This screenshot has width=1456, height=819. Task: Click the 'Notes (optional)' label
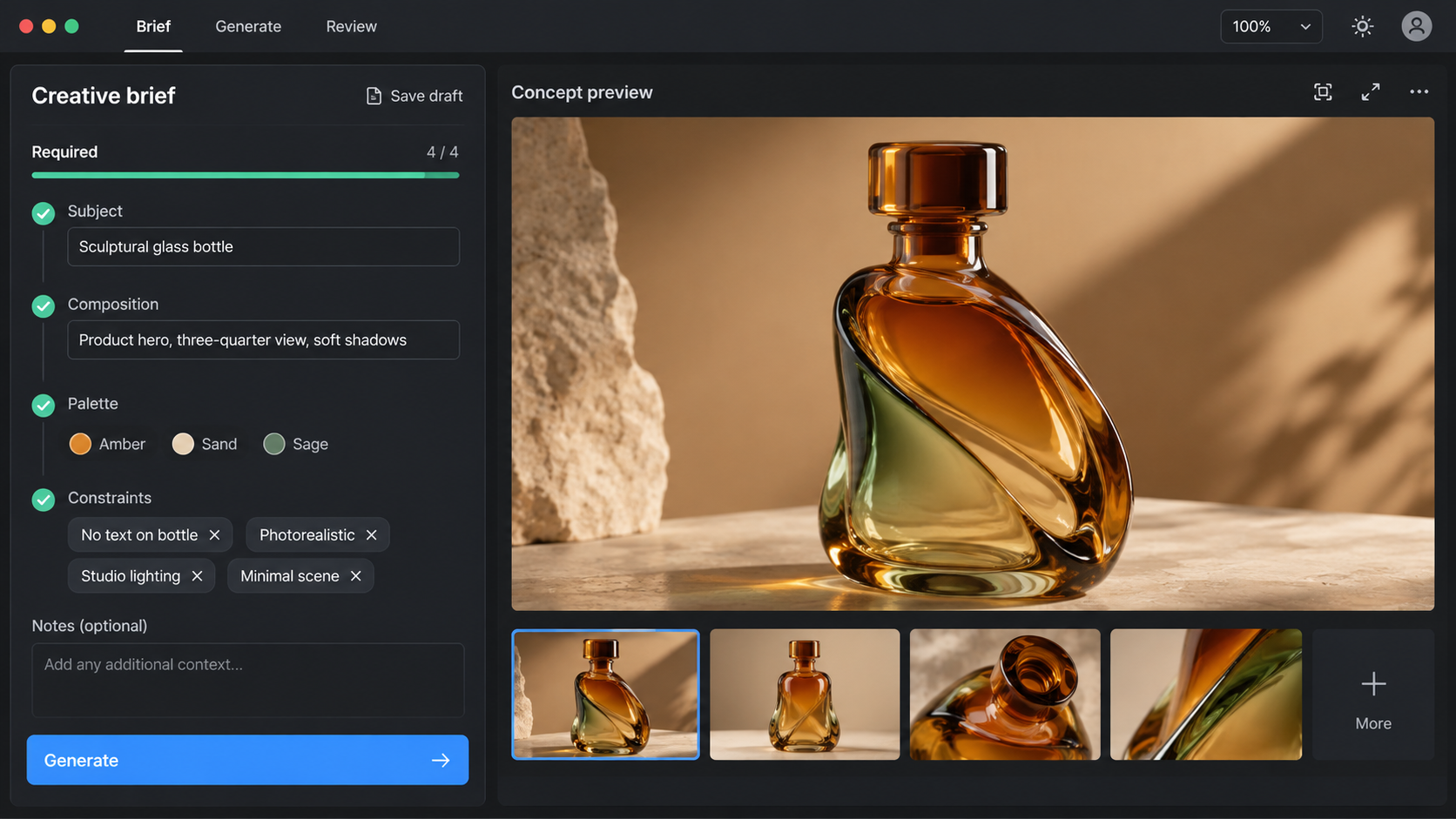point(90,626)
